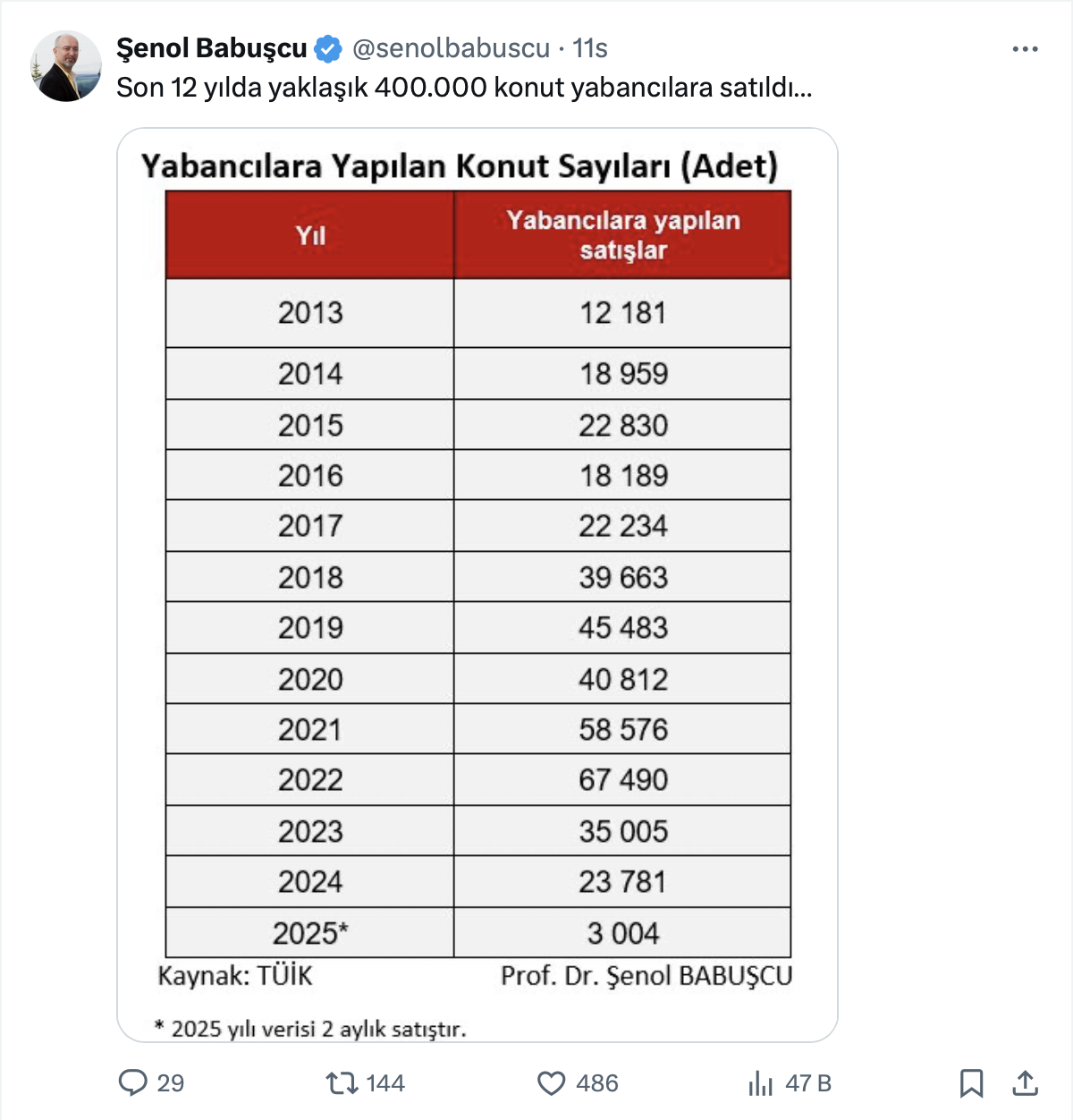Open the @senolbabuscu handle link
The image size is (1073, 1120).
pos(451,48)
